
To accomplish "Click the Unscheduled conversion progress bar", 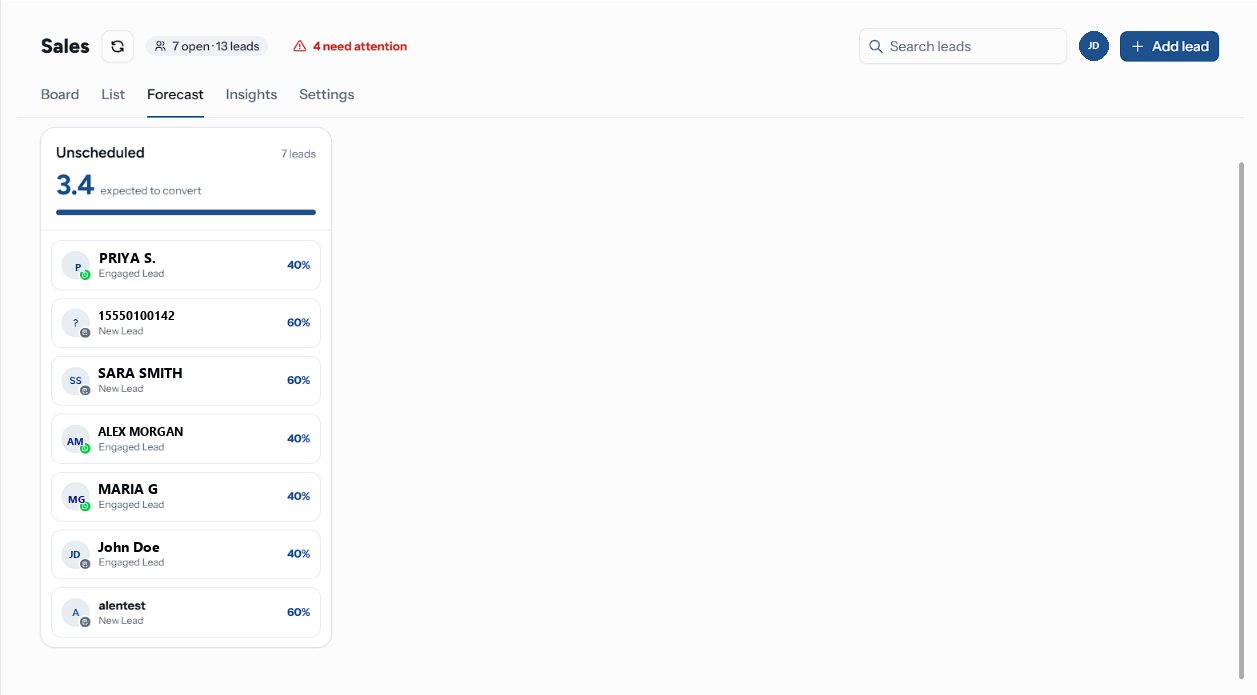I will click(186, 212).
